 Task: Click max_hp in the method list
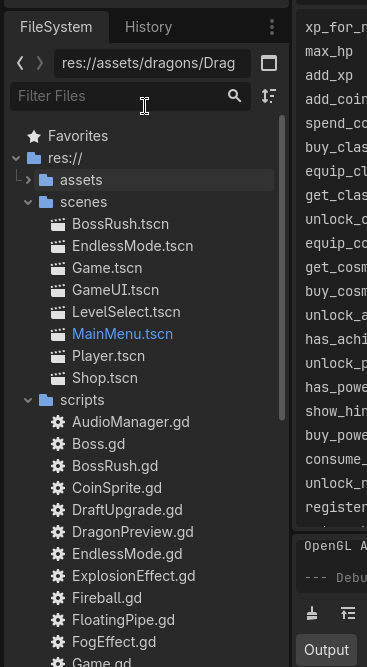tap(329, 52)
